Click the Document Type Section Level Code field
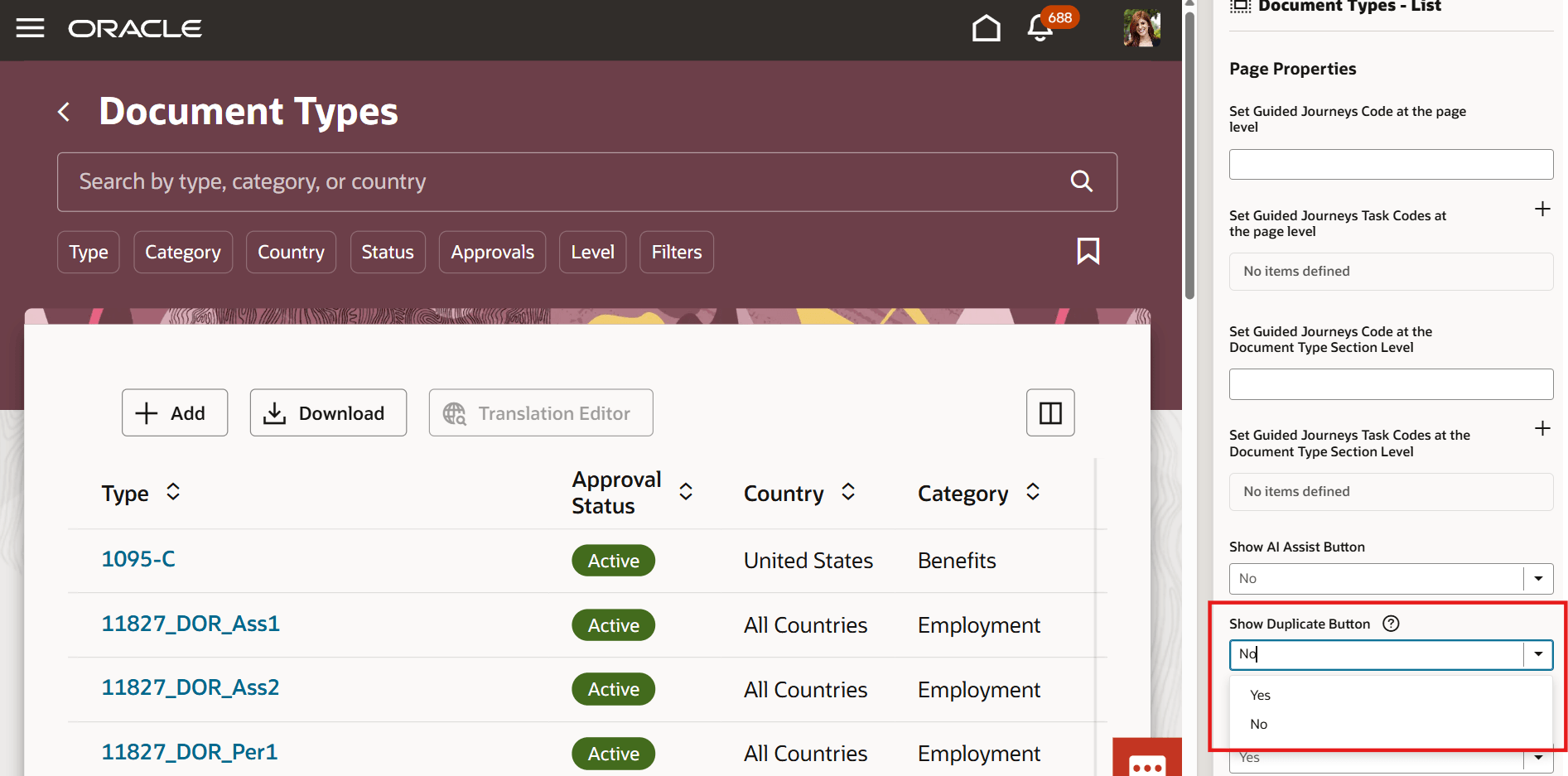The height and width of the screenshot is (776, 1568). point(1391,384)
